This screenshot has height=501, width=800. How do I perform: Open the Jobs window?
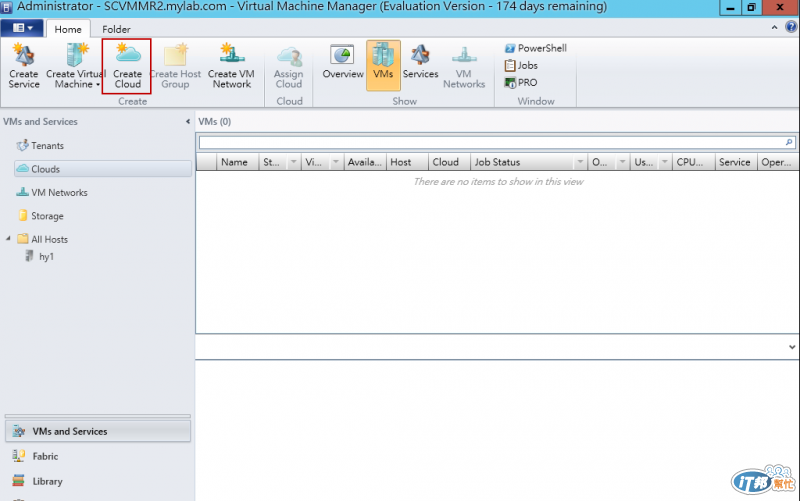pos(521,65)
